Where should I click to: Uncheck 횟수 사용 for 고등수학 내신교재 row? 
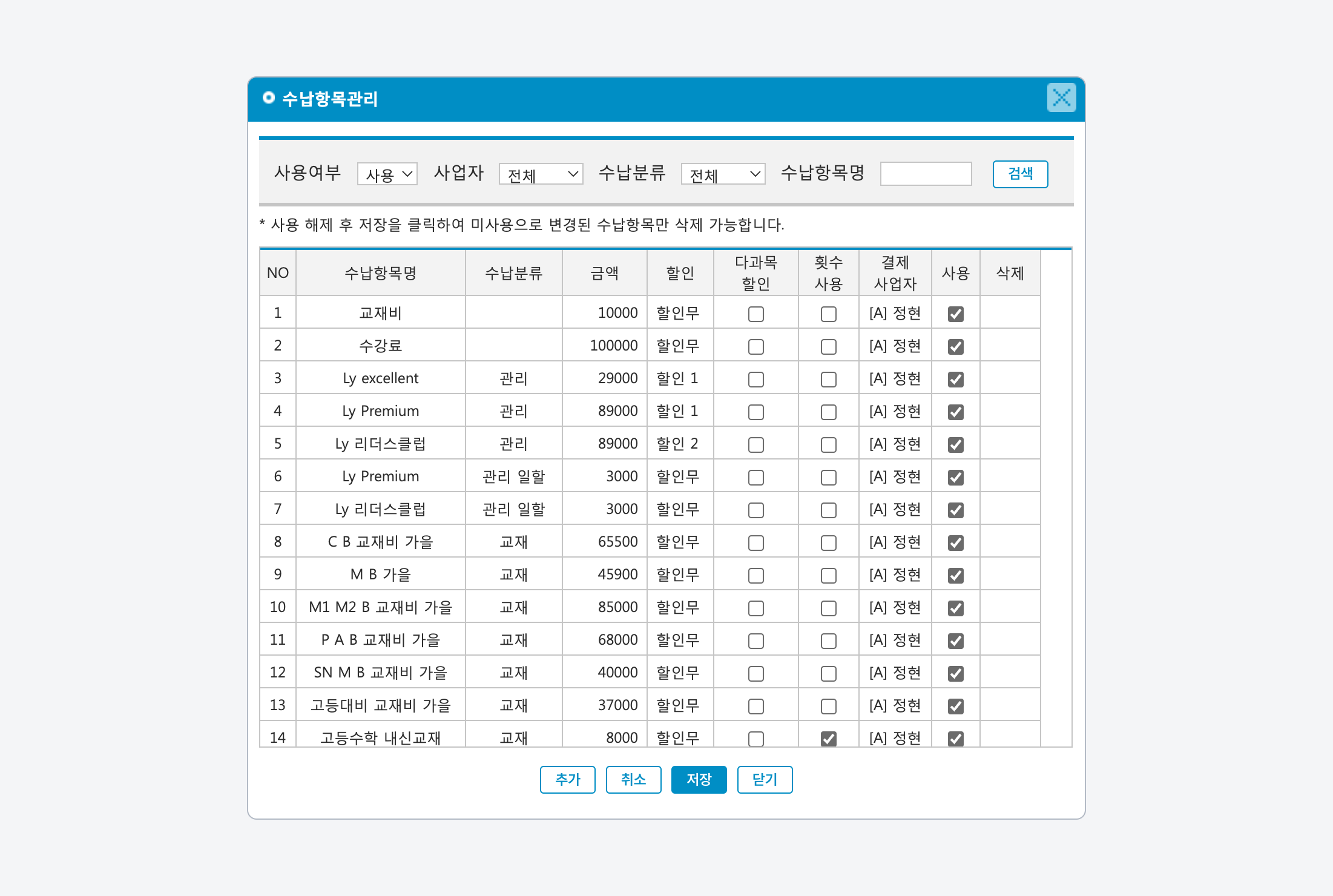tap(828, 738)
